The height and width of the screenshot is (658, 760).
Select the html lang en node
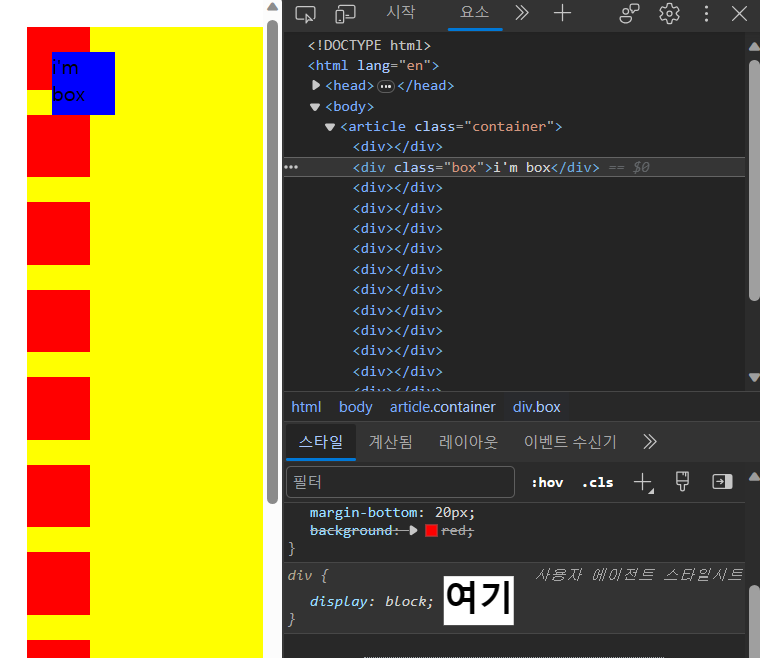[373, 65]
